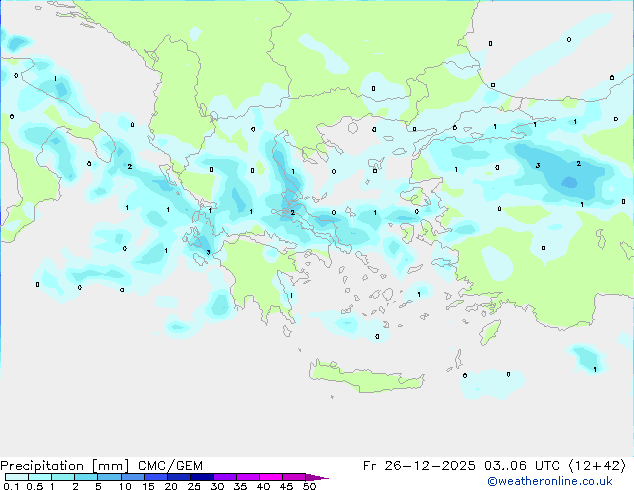634x490 pixels.
Task: Open the weatheronline.co.uk credit link
Action: point(550,481)
